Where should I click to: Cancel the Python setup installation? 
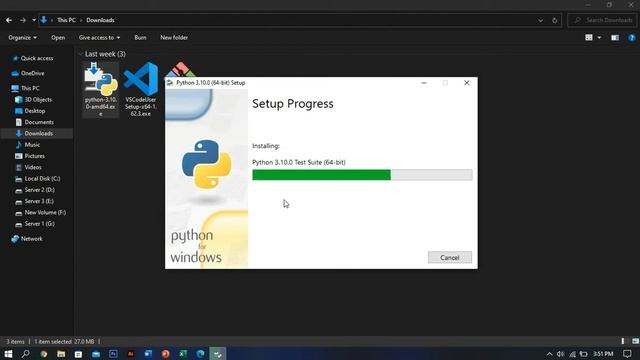[x=449, y=258]
